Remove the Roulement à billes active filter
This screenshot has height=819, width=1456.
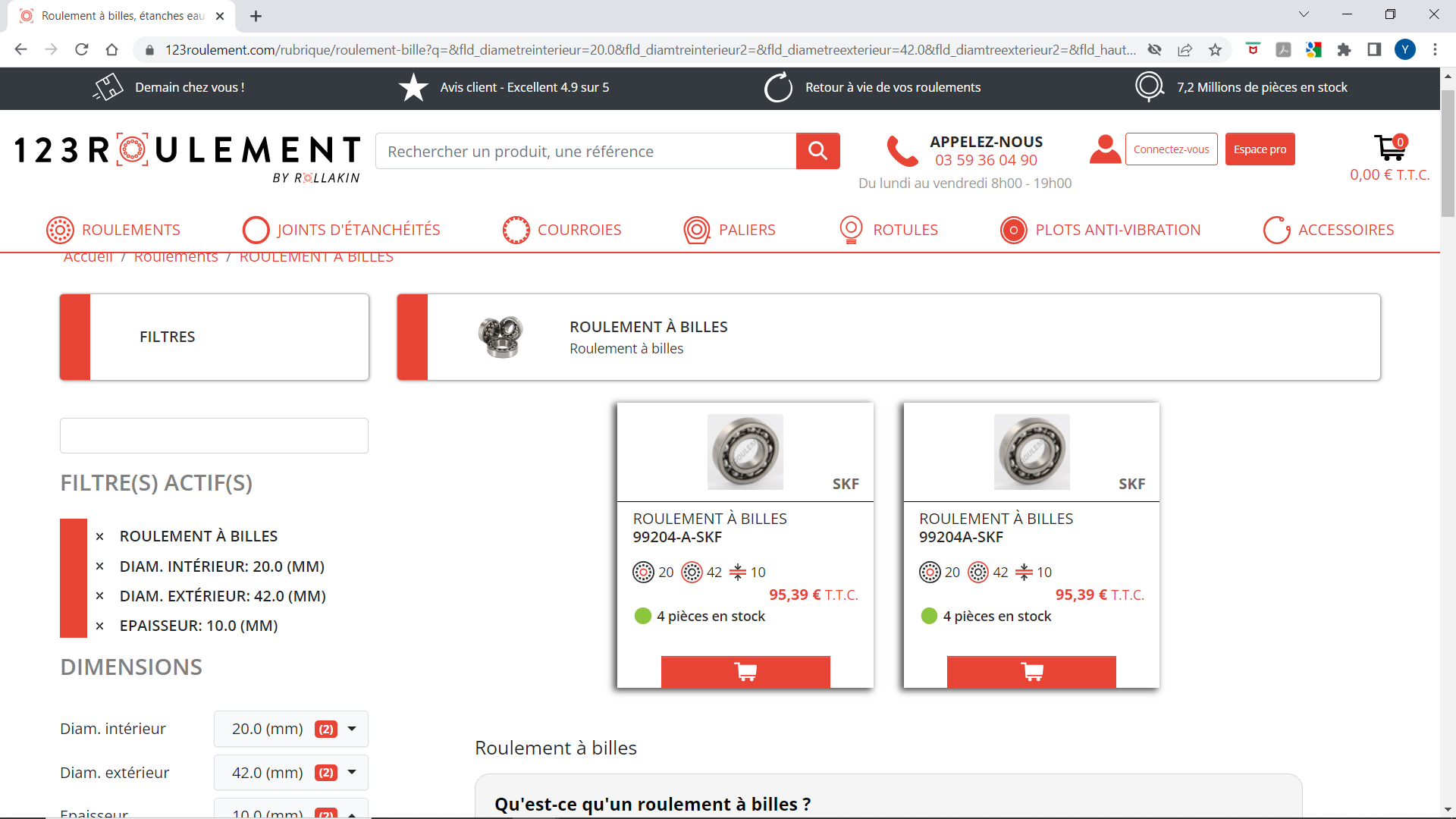[x=99, y=537]
